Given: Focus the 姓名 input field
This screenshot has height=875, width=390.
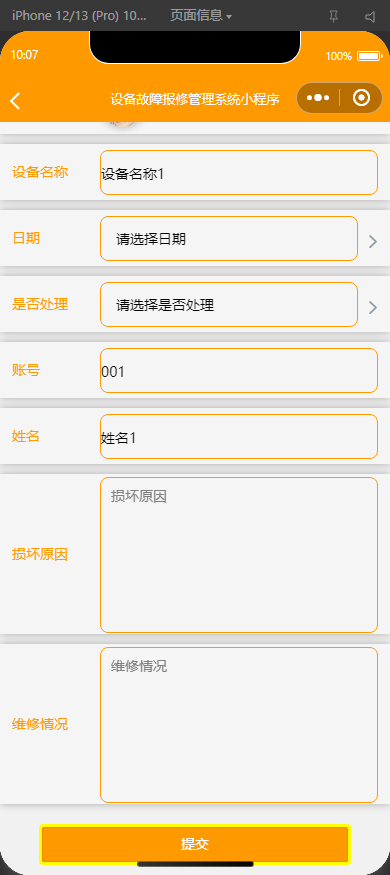Looking at the screenshot, I should coord(239,436).
